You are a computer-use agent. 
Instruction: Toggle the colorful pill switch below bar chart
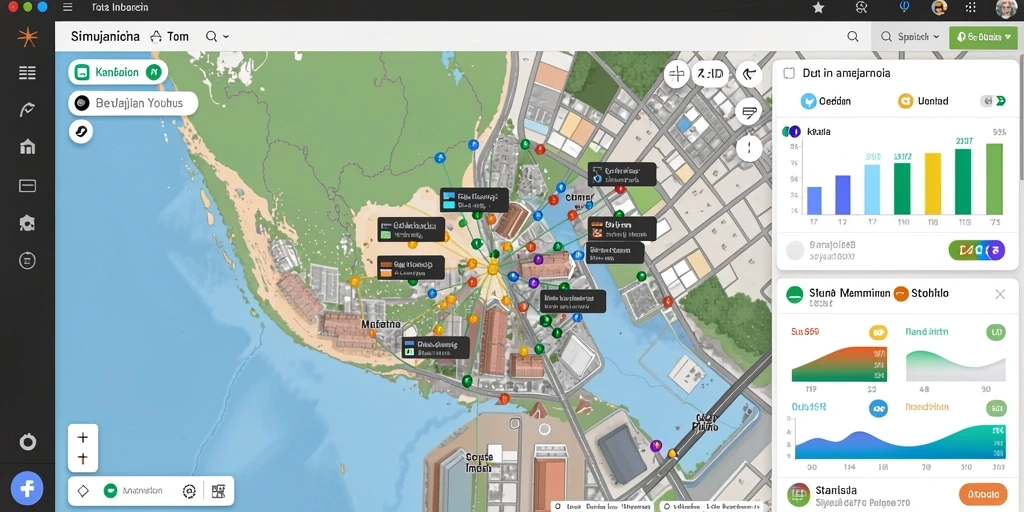(976, 250)
